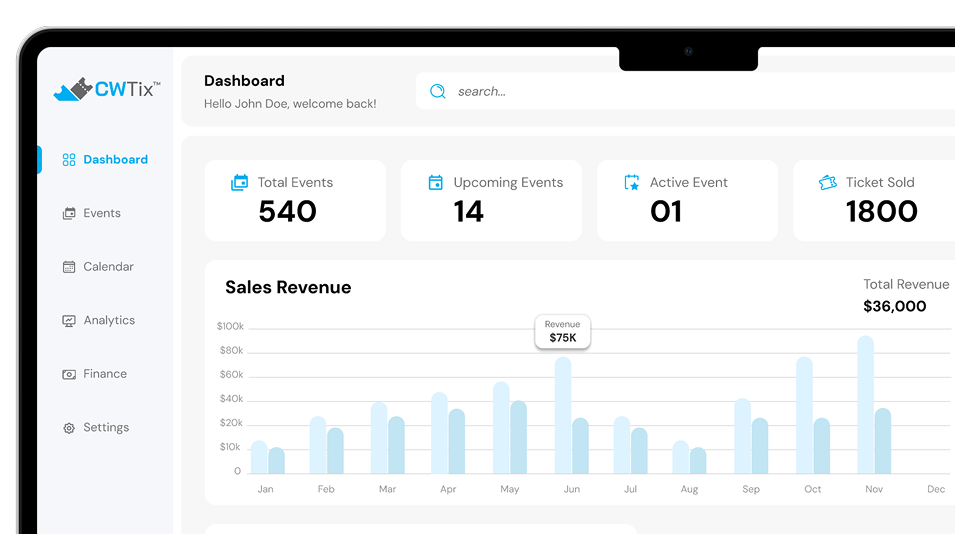Click the $20k axis label

[231, 423]
